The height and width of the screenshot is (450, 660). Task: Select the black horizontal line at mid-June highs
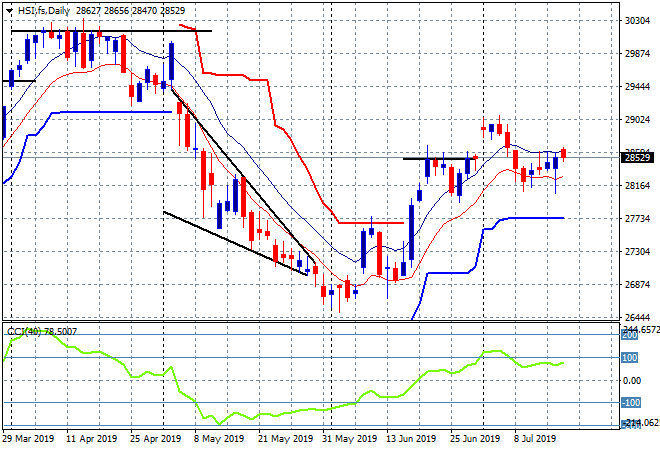pos(439,159)
